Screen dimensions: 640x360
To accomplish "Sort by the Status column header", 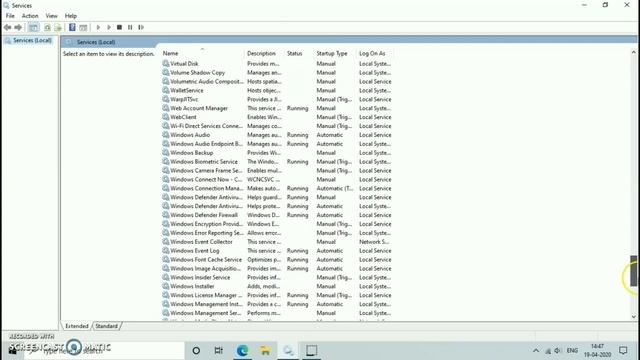I will point(294,53).
